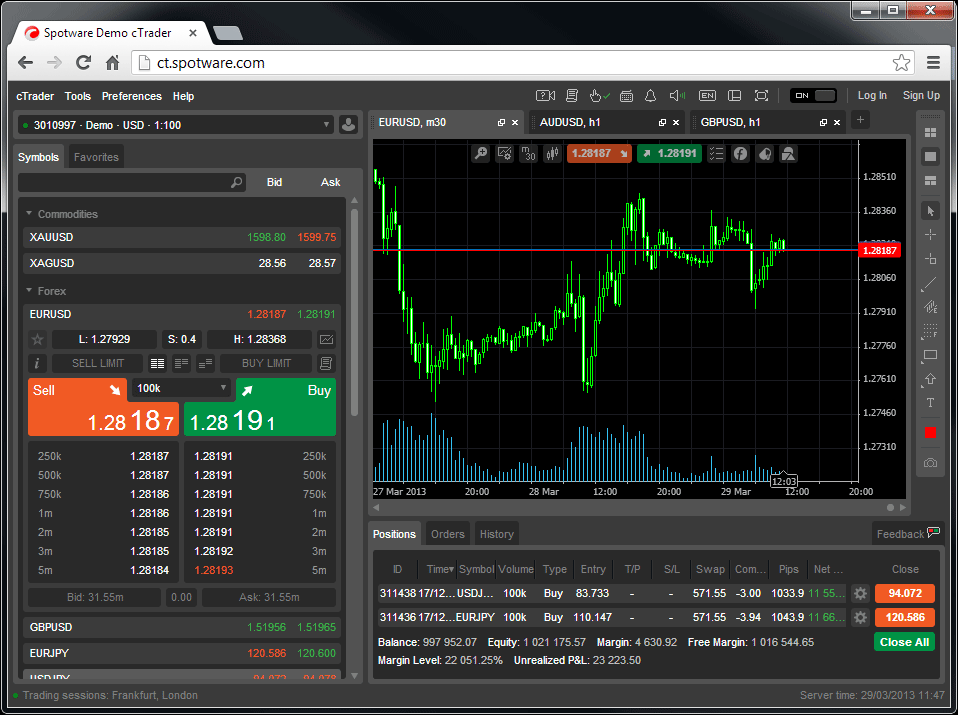
Task: Toggle one-click trading hand icon
Action: click(599, 96)
